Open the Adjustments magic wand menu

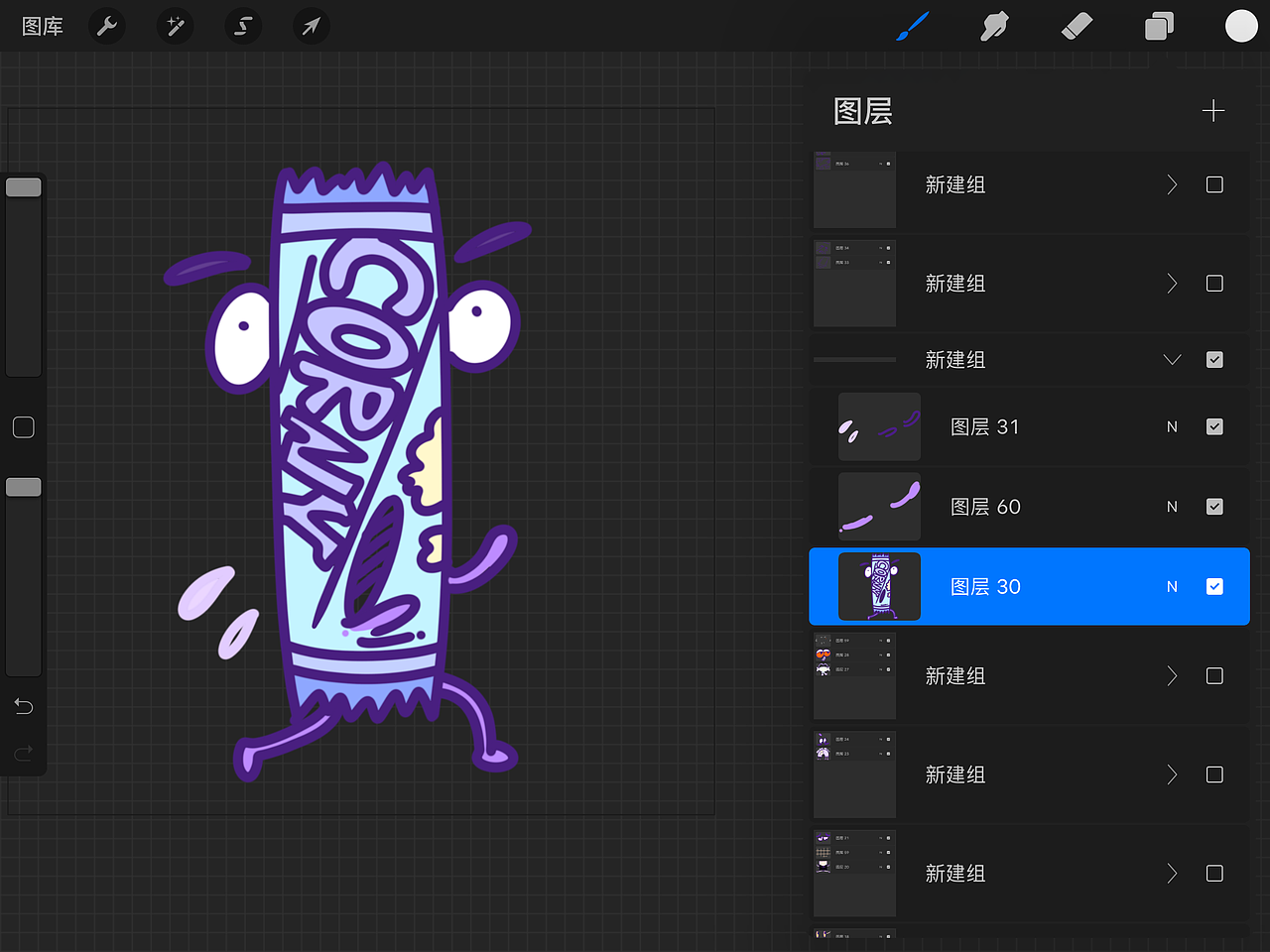tap(176, 26)
